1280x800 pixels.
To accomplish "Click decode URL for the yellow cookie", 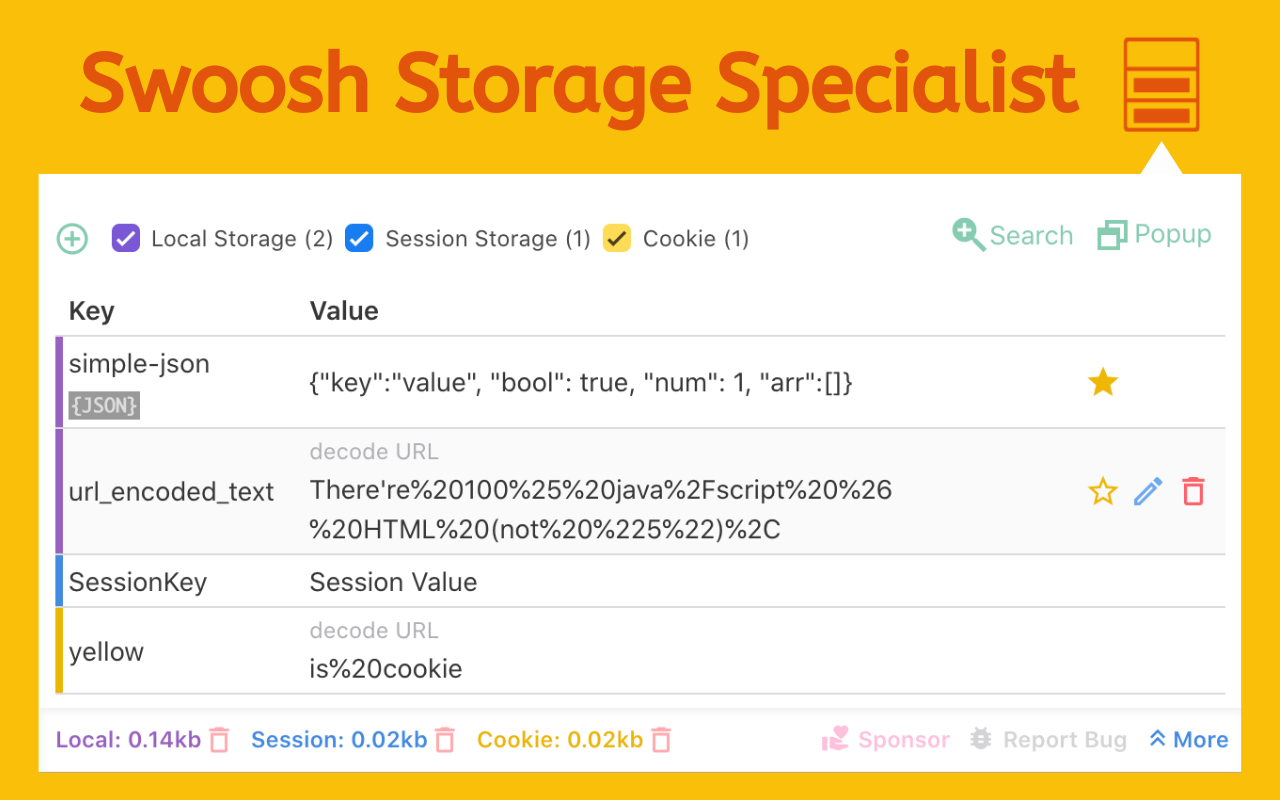I will tap(374, 630).
